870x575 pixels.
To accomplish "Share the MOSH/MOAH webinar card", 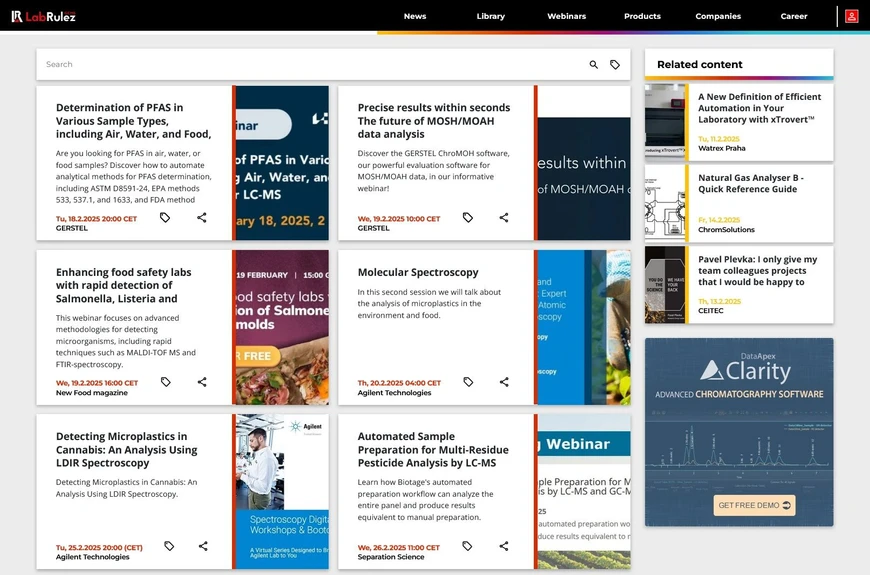I will (504, 218).
